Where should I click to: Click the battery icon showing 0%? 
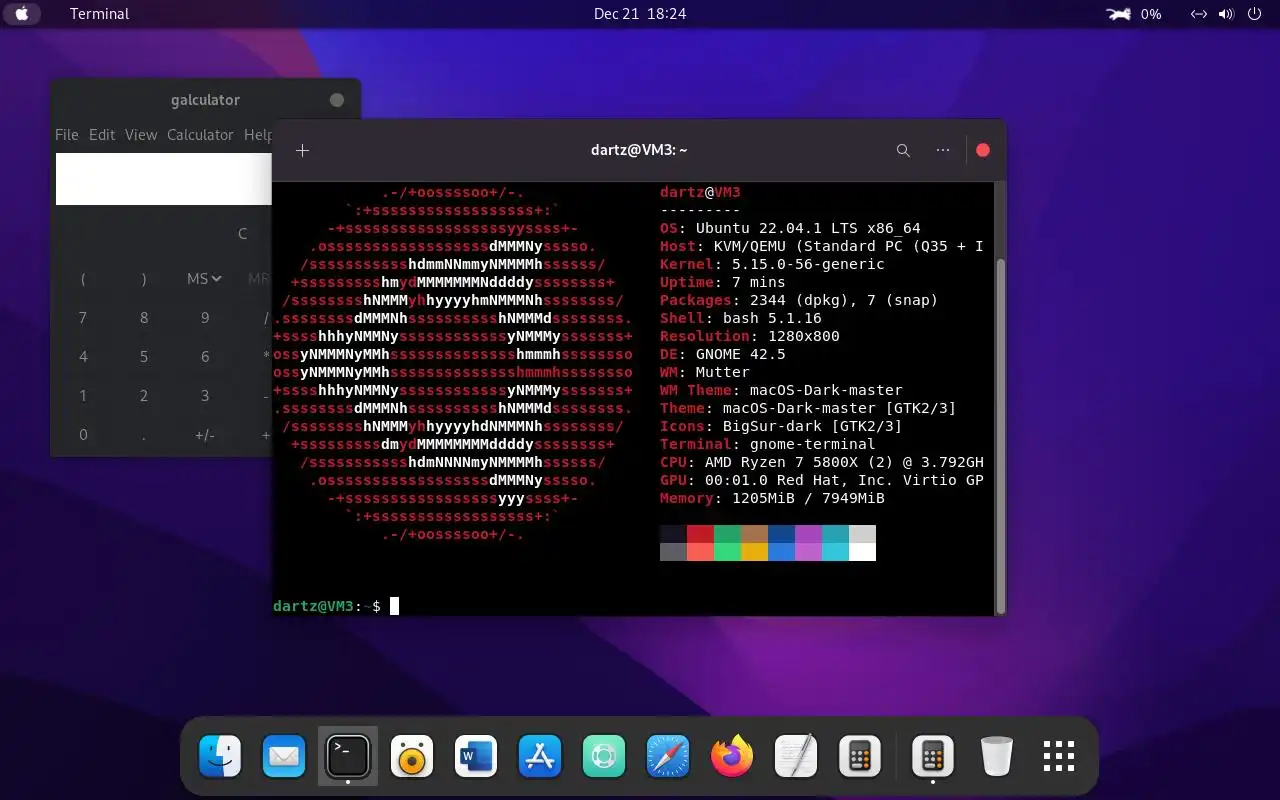pyautogui.click(x=1119, y=14)
